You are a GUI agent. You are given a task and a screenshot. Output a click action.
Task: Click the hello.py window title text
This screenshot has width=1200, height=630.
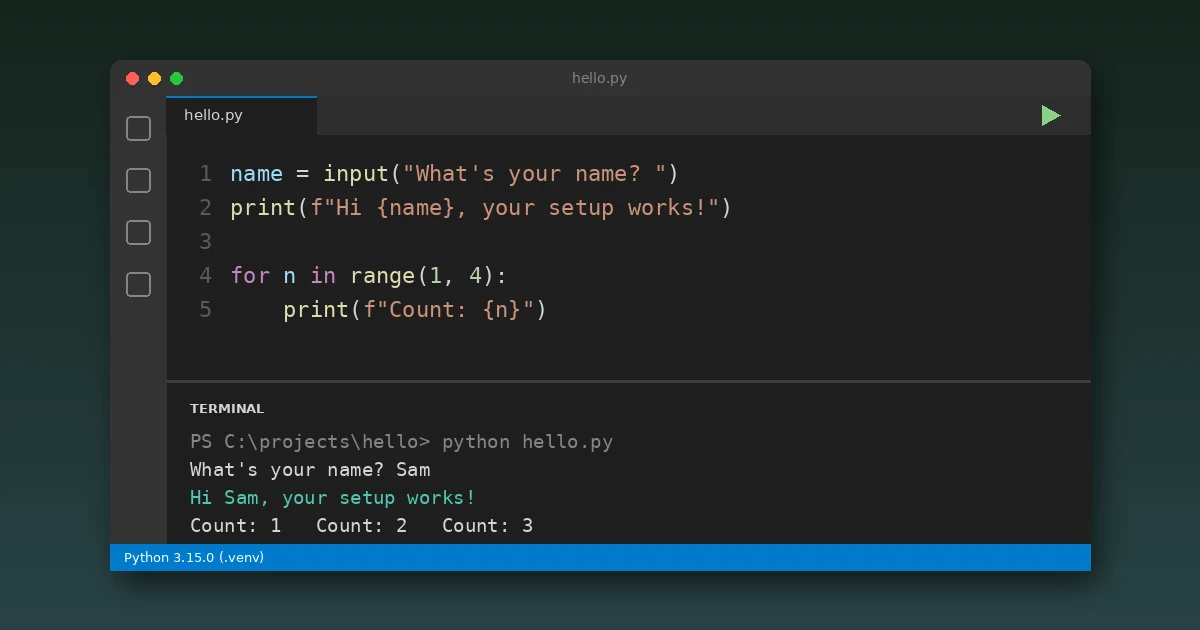click(599, 78)
